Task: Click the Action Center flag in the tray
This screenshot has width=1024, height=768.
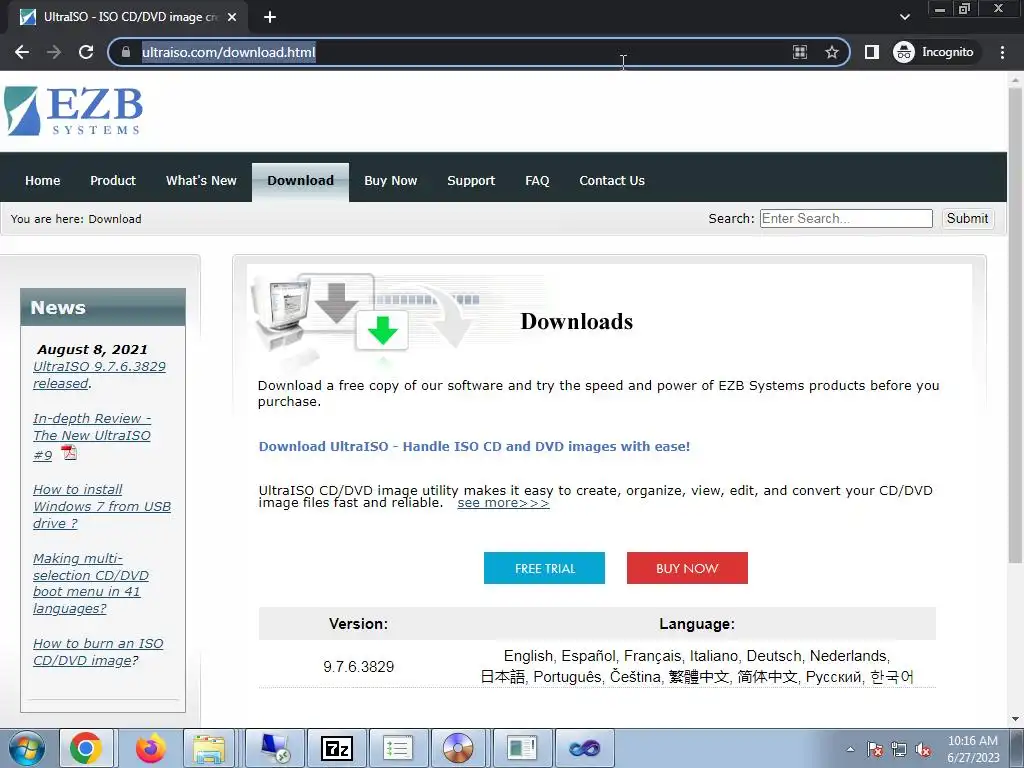Action: tap(875, 749)
